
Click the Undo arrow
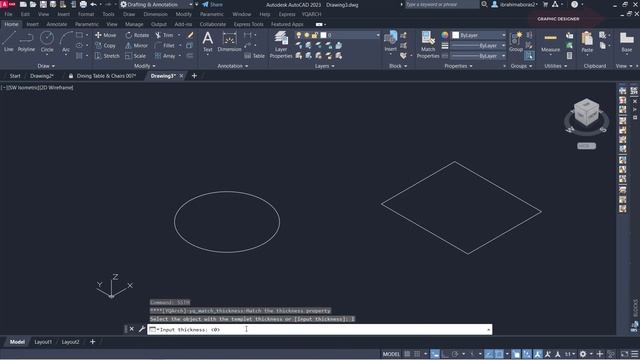93,4
